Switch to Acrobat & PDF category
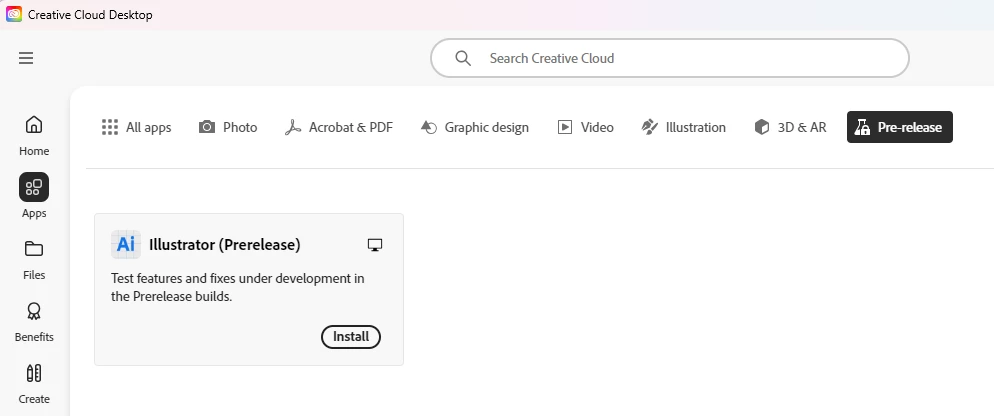Viewport: 994px width, 416px height. click(339, 127)
